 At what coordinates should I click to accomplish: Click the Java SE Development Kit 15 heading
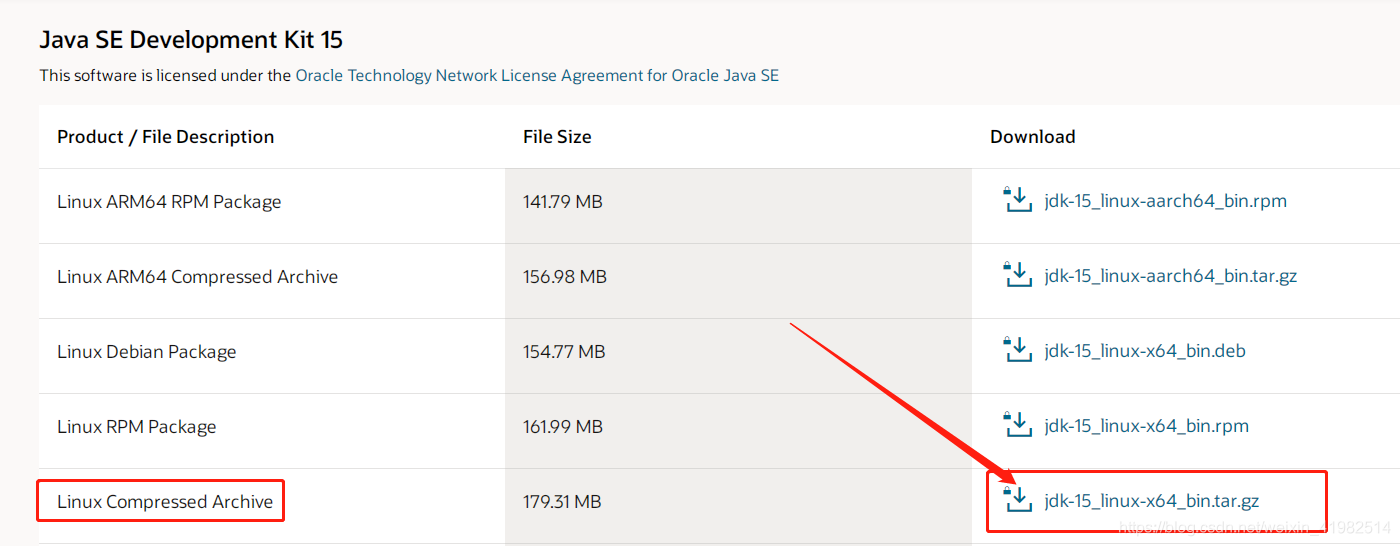191,40
